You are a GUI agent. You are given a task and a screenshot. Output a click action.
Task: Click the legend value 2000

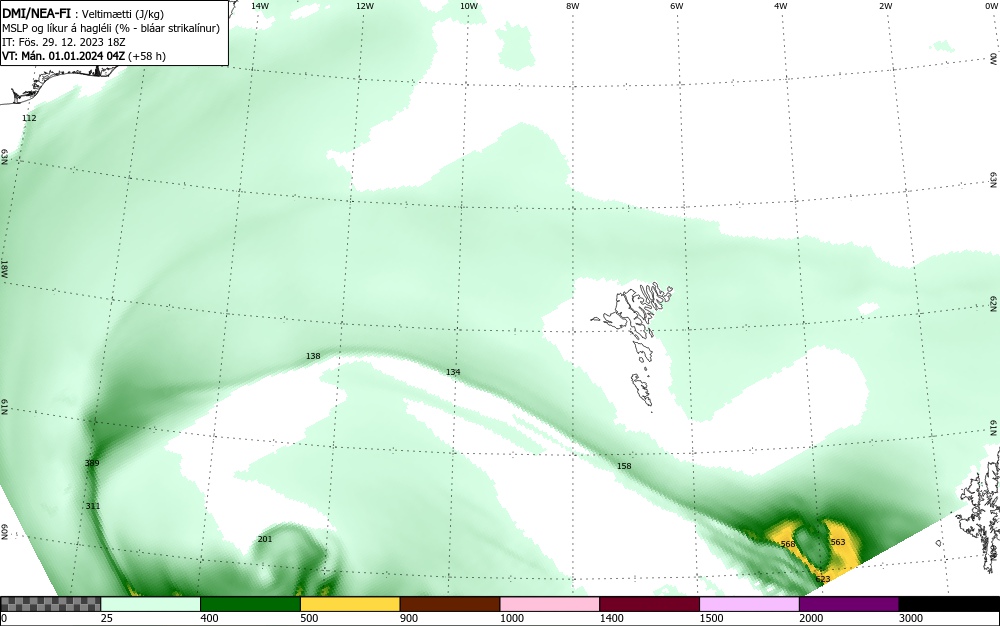click(811, 618)
